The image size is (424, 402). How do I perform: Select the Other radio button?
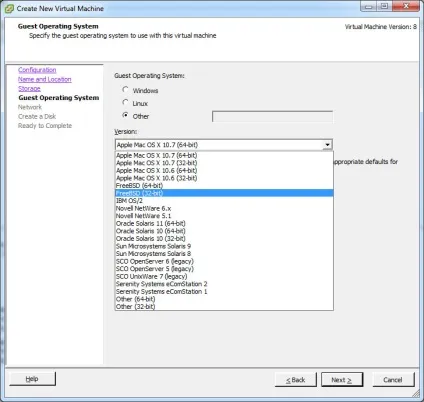pyautogui.click(x=125, y=115)
